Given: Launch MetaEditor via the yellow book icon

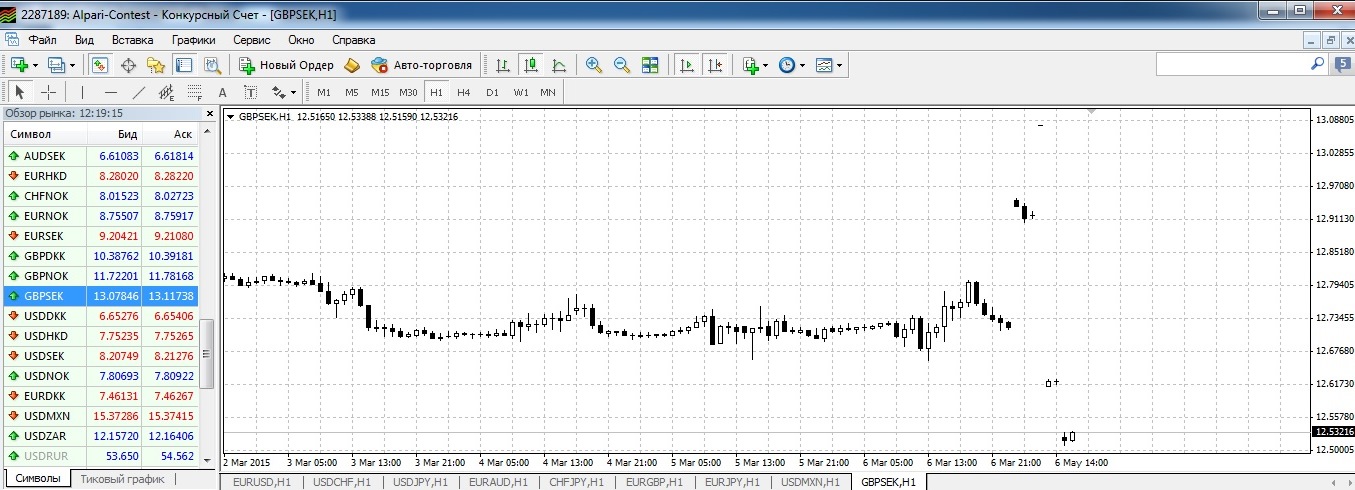Looking at the screenshot, I should pyautogui.click(x=351, y=65).
